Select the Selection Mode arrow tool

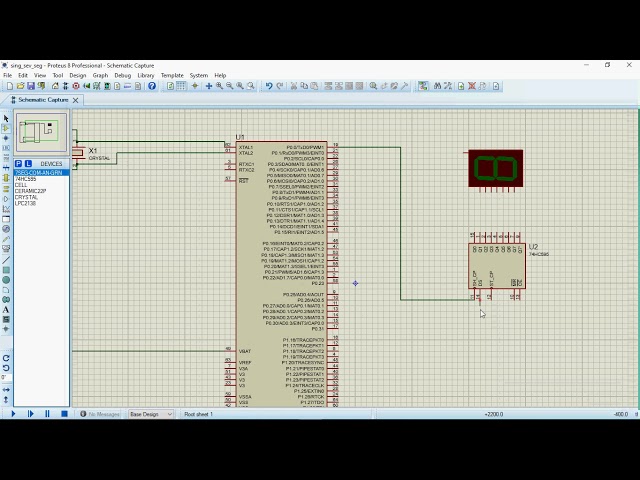tap(6, 118)
